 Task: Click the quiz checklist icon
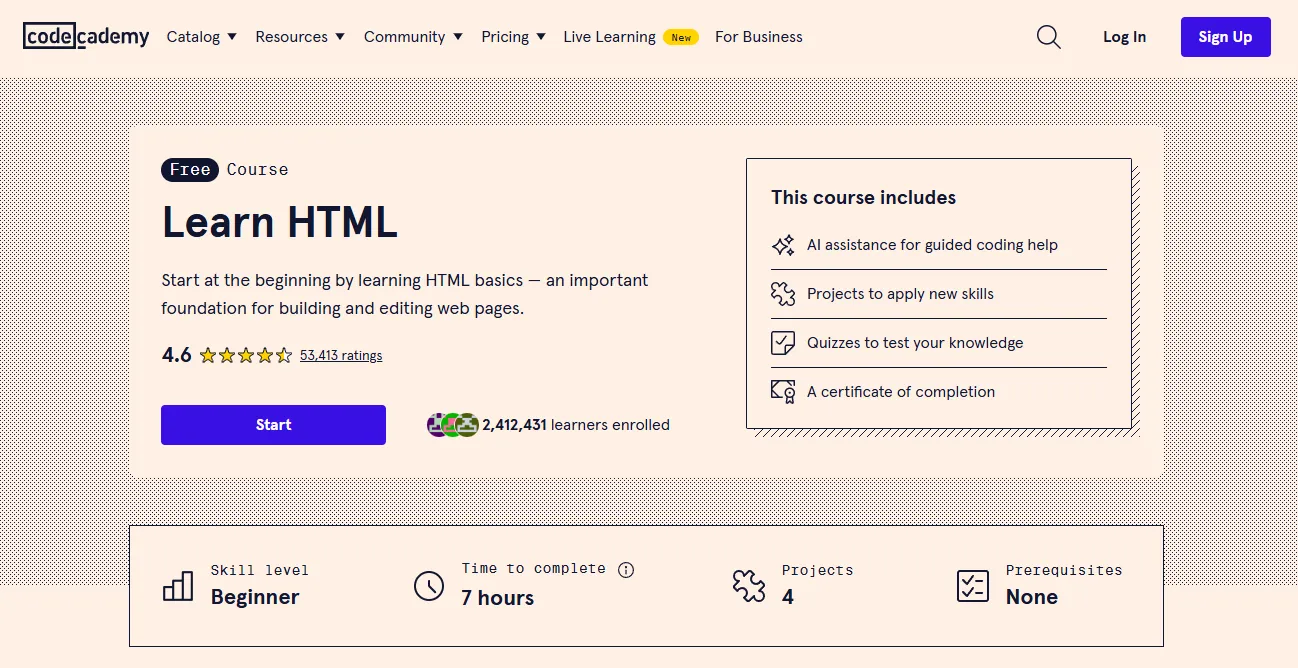(783, 343)
